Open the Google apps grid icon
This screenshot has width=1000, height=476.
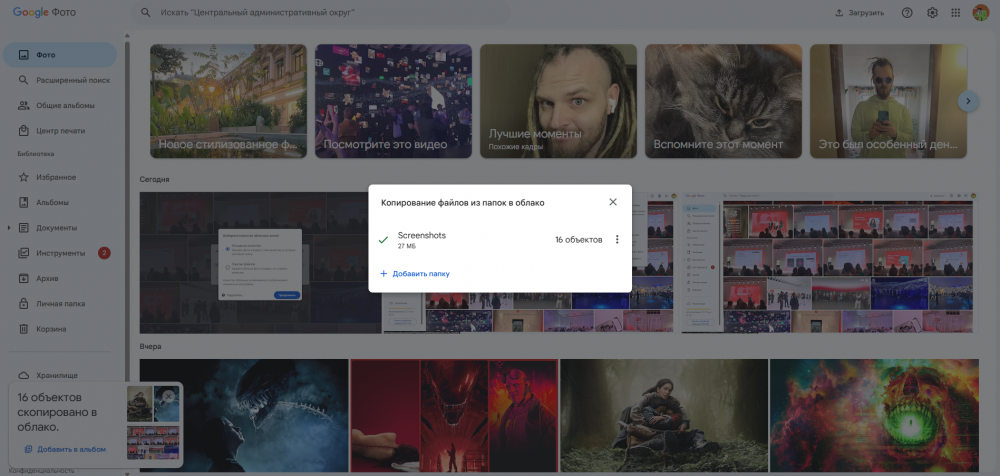point(955,13)
